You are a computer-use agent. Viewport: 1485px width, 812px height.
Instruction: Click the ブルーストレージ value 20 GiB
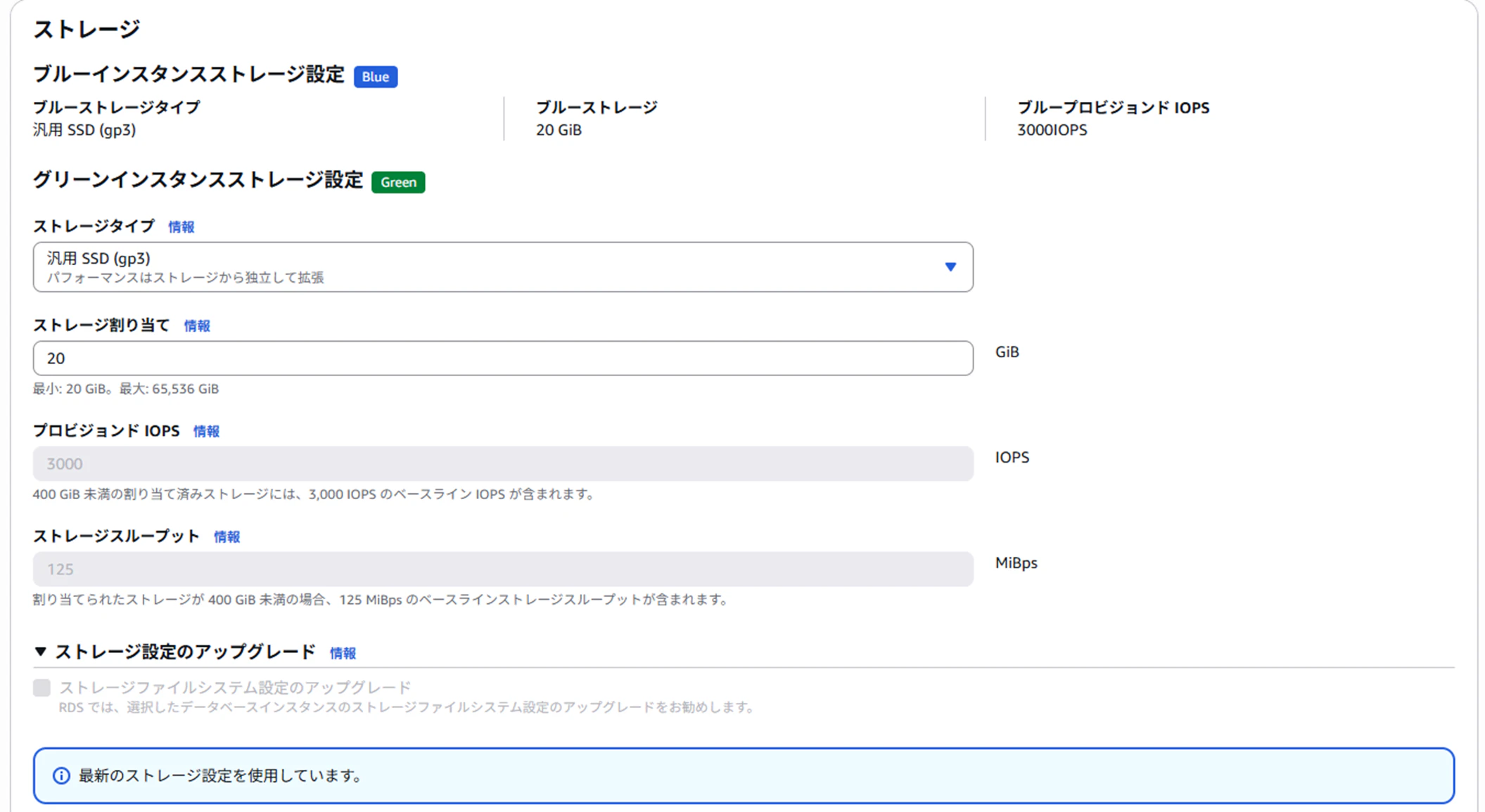pyautogui.click(x=559, y=130)
